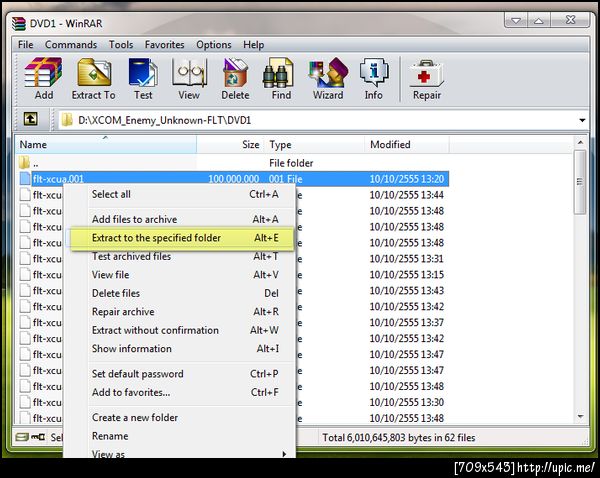Click the vertical scrollbar thumb

pyautogui.click(x=580, y=182)
